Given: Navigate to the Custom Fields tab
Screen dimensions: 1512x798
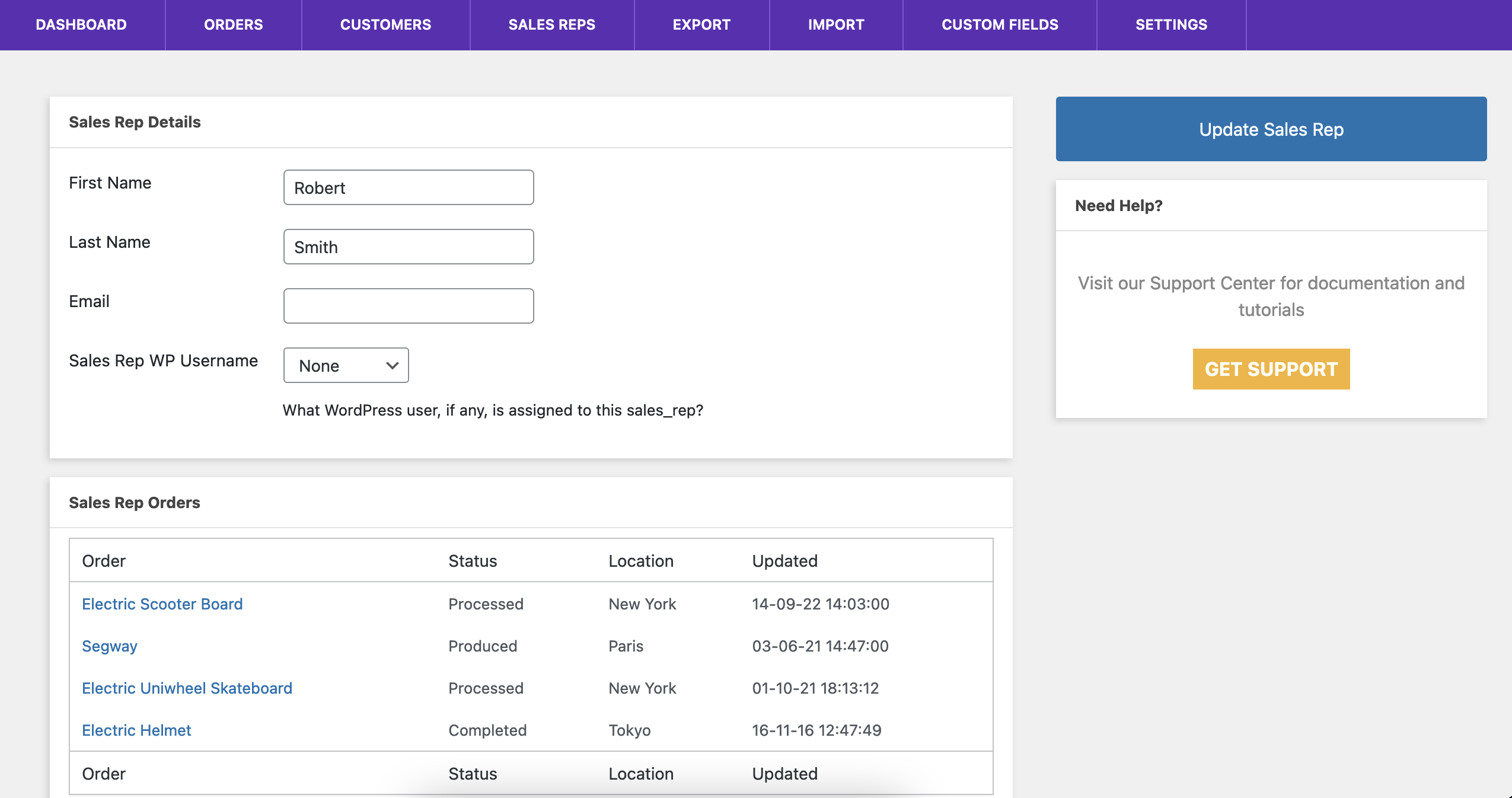Looking at the screenshot, I should [x=1000, y=25].
